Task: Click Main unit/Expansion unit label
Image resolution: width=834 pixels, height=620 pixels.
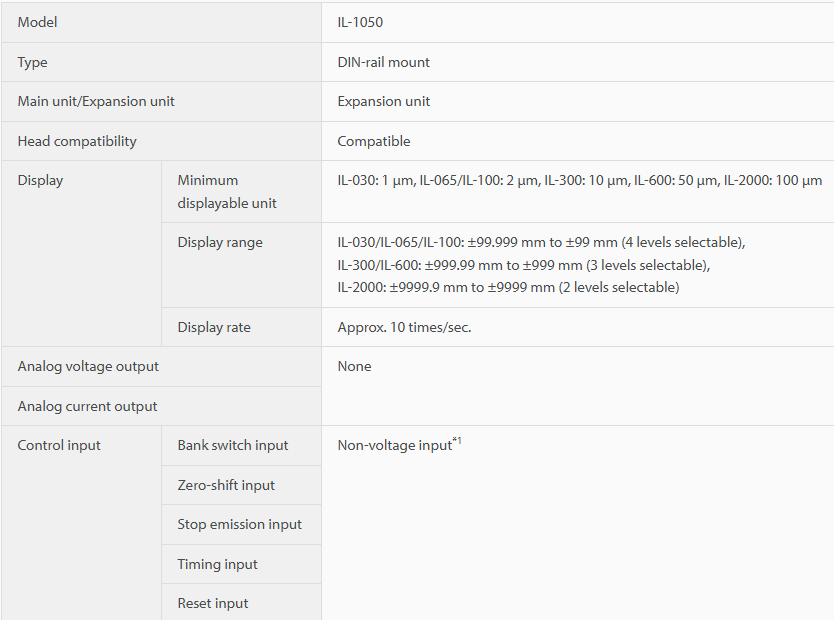Action: click(96, 102)
